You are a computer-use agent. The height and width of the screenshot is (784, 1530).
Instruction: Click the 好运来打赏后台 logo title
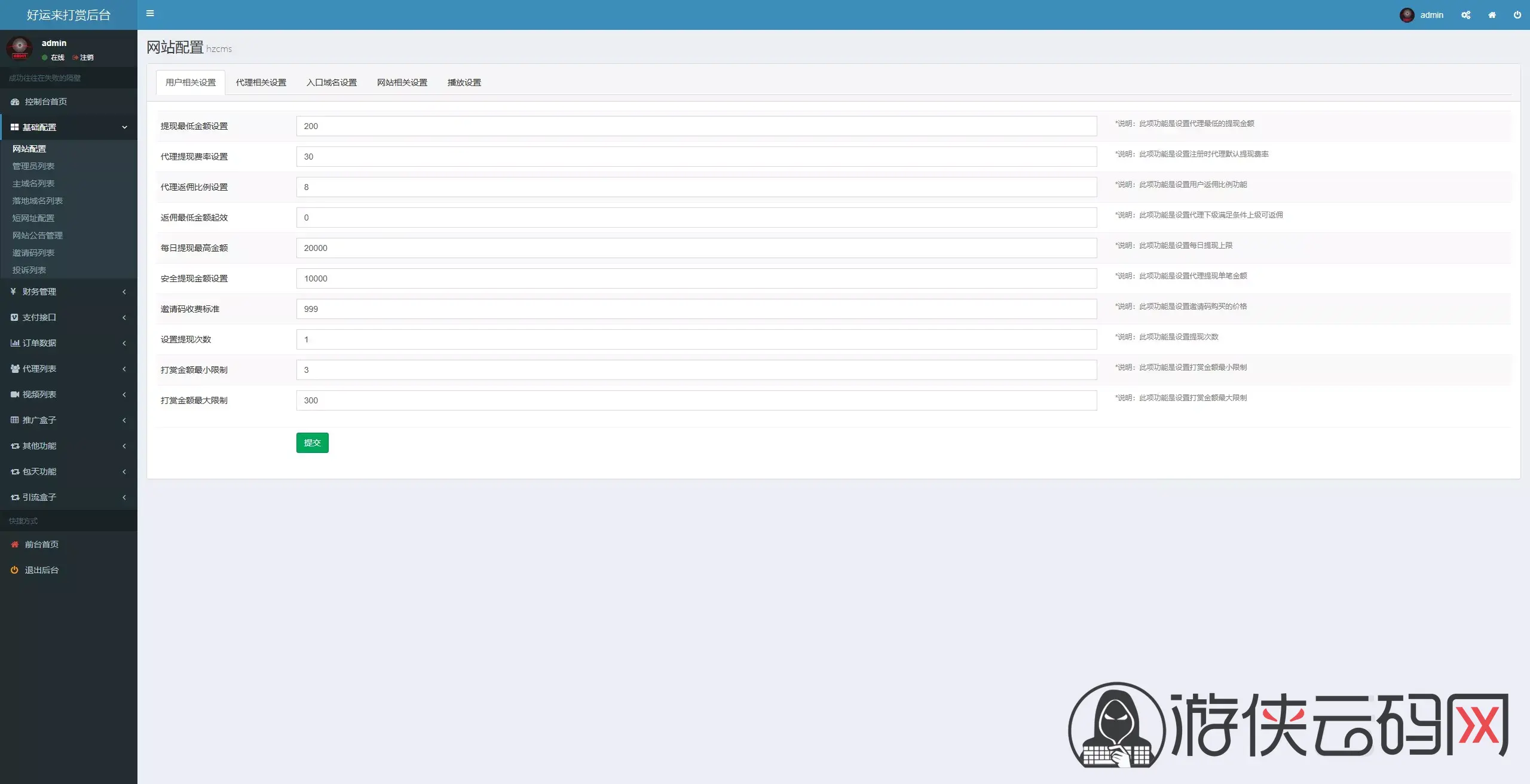pos(69,15)
